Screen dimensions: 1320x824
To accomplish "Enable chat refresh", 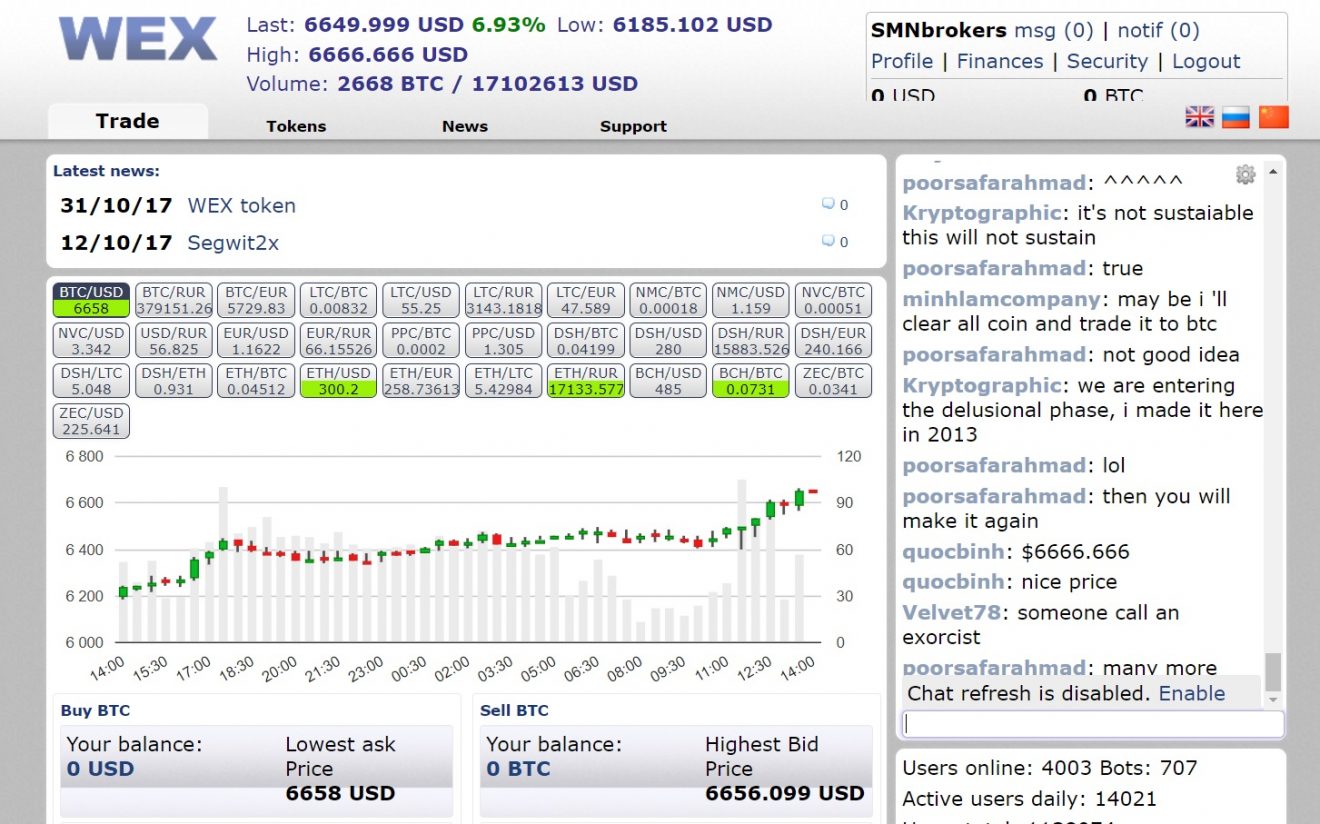I will point(1192,693).
